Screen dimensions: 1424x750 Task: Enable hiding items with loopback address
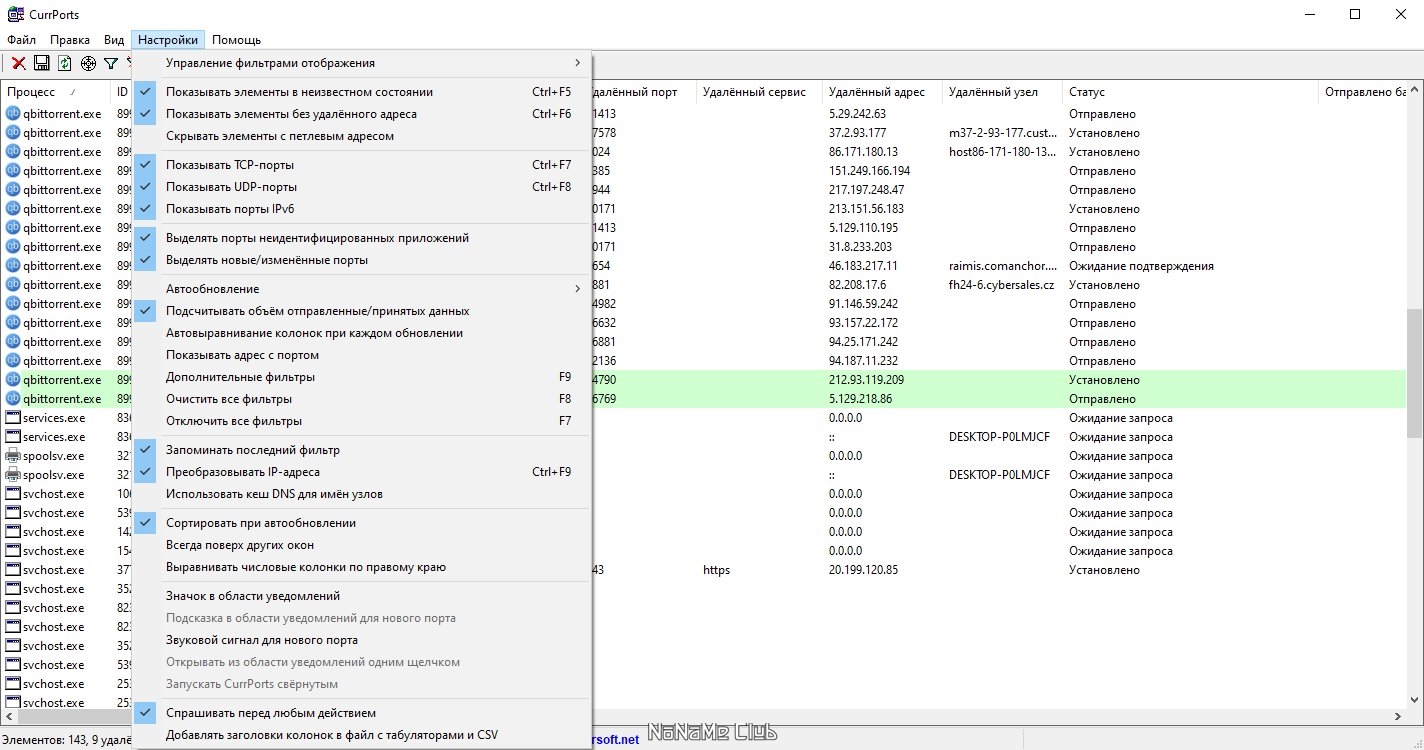click(x=362, y=136)
